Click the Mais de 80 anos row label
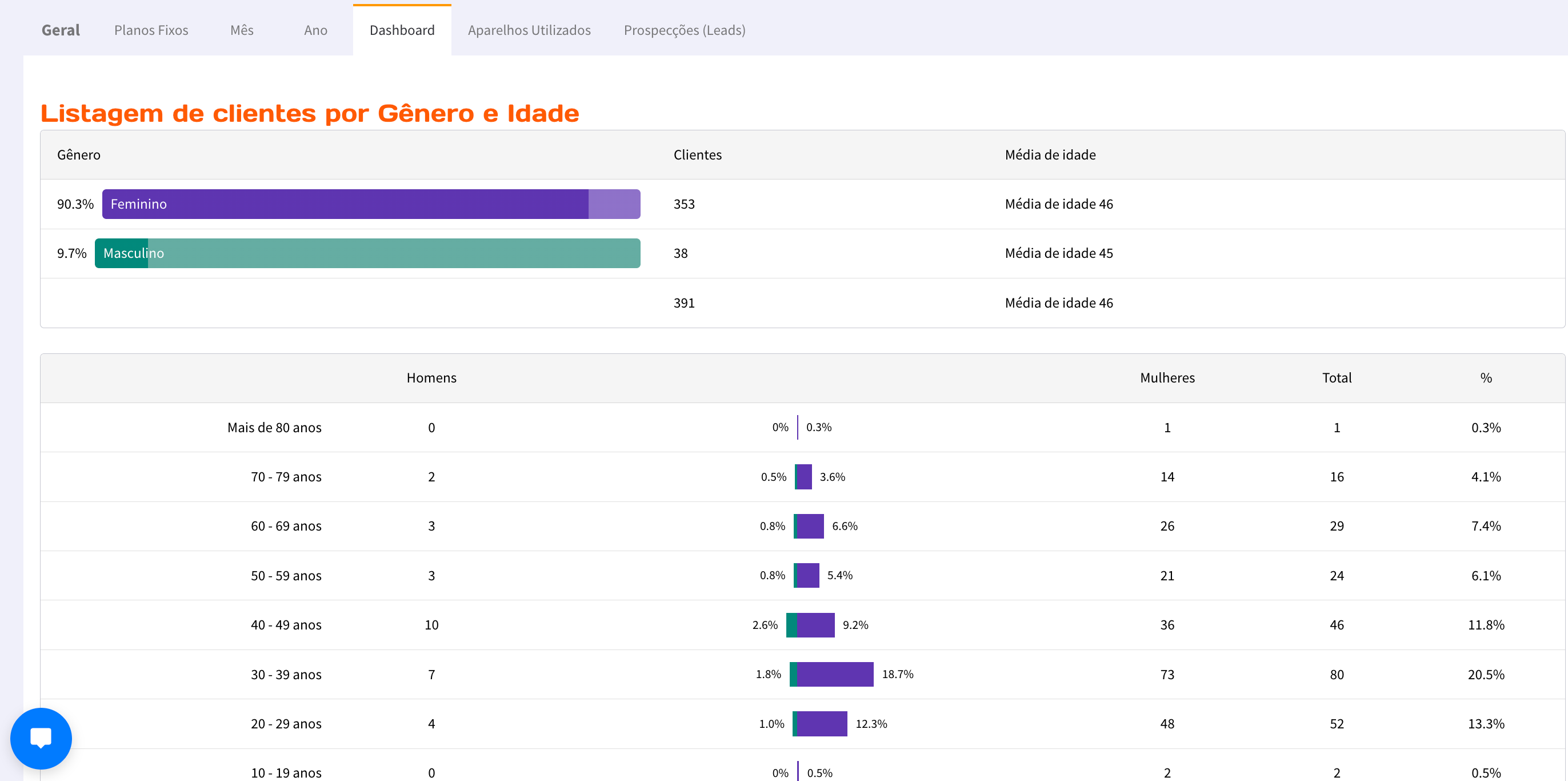 pos(274,428)
